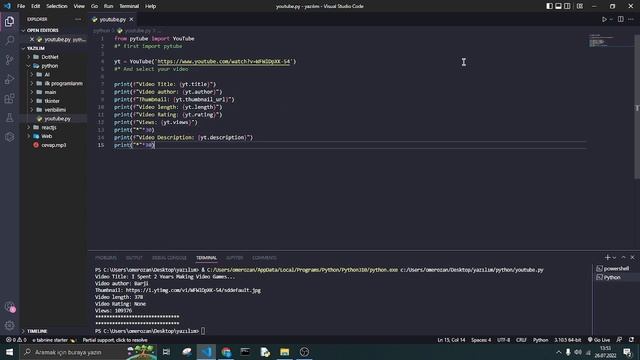Open the Go menu
Screen dimensions: 640x360
94,6
